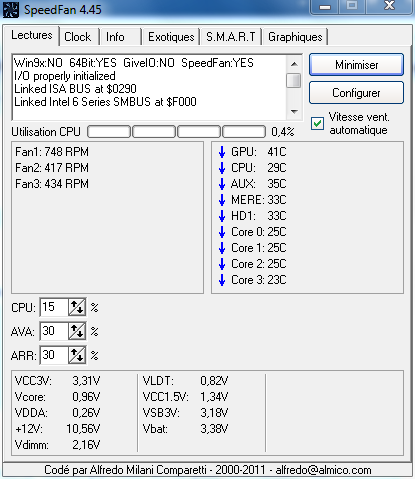This screenshot has height=479, width=415.
Task: Click the MERE temperature arrow icon
Action: tap(222, 200)
